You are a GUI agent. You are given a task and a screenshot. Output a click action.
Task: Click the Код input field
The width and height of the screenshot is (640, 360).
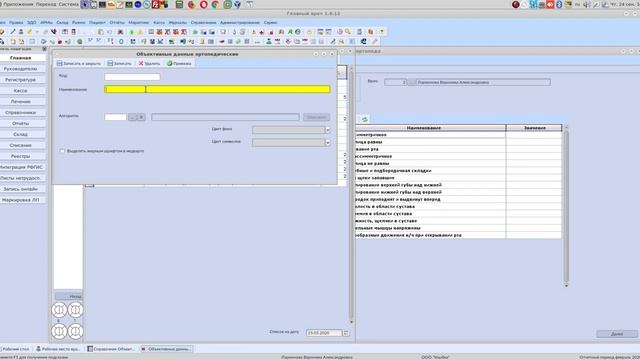[x=132, y=77]
